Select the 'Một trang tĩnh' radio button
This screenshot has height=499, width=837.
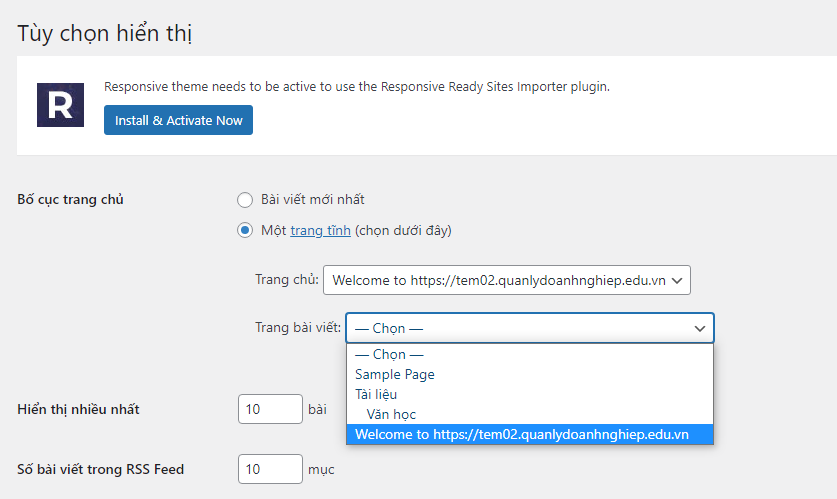click(245, 230)
